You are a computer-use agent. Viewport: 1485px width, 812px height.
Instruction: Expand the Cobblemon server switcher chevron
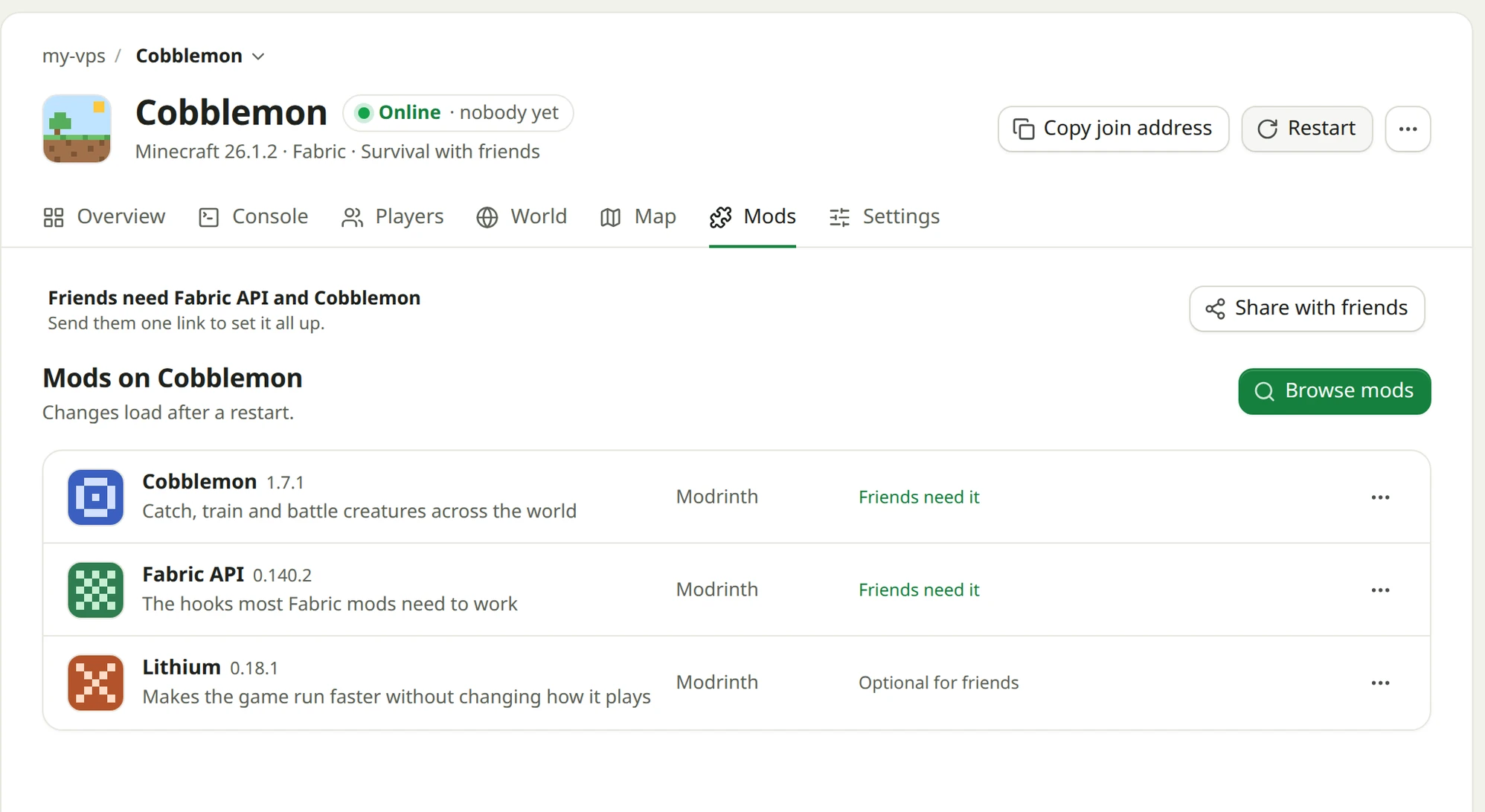pyautogui.click(x=258, y=57)
